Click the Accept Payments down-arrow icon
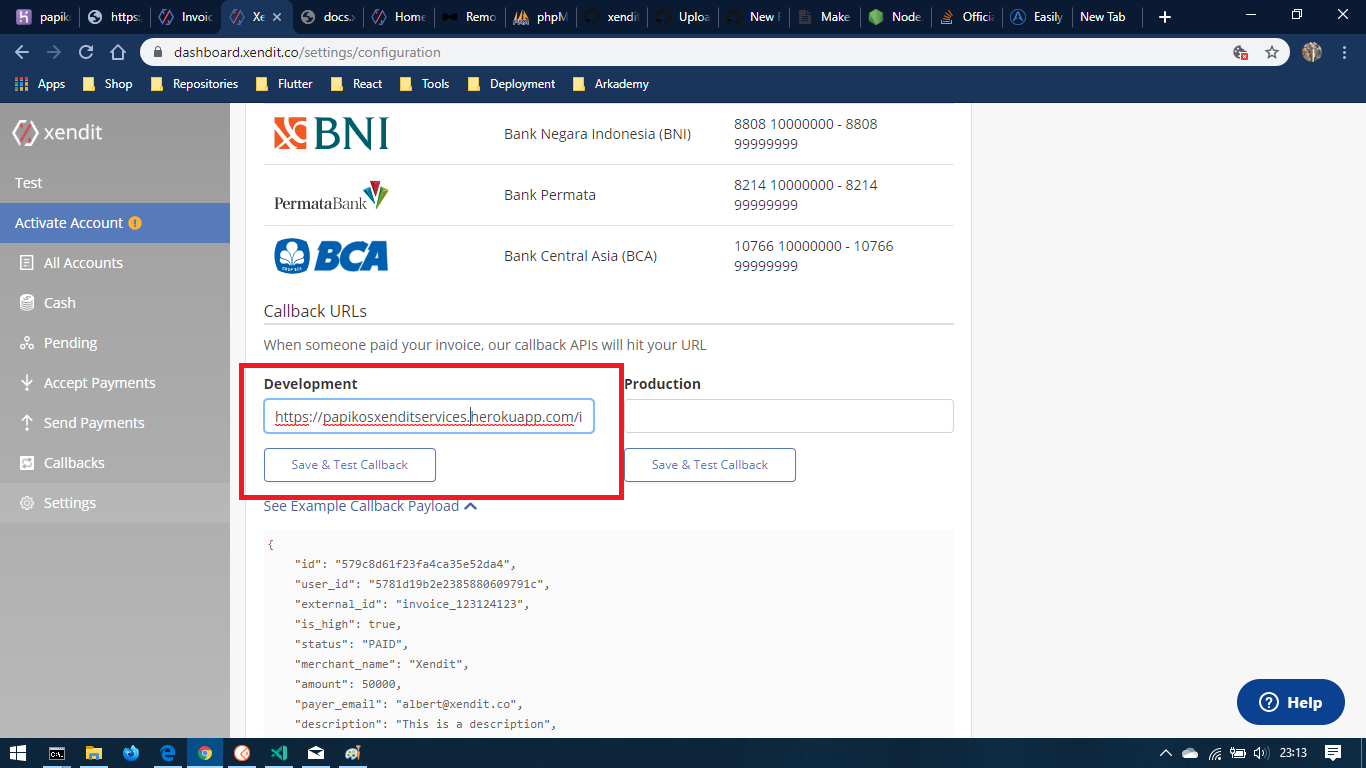This screenshot has width=1366, height=768. 27,383
